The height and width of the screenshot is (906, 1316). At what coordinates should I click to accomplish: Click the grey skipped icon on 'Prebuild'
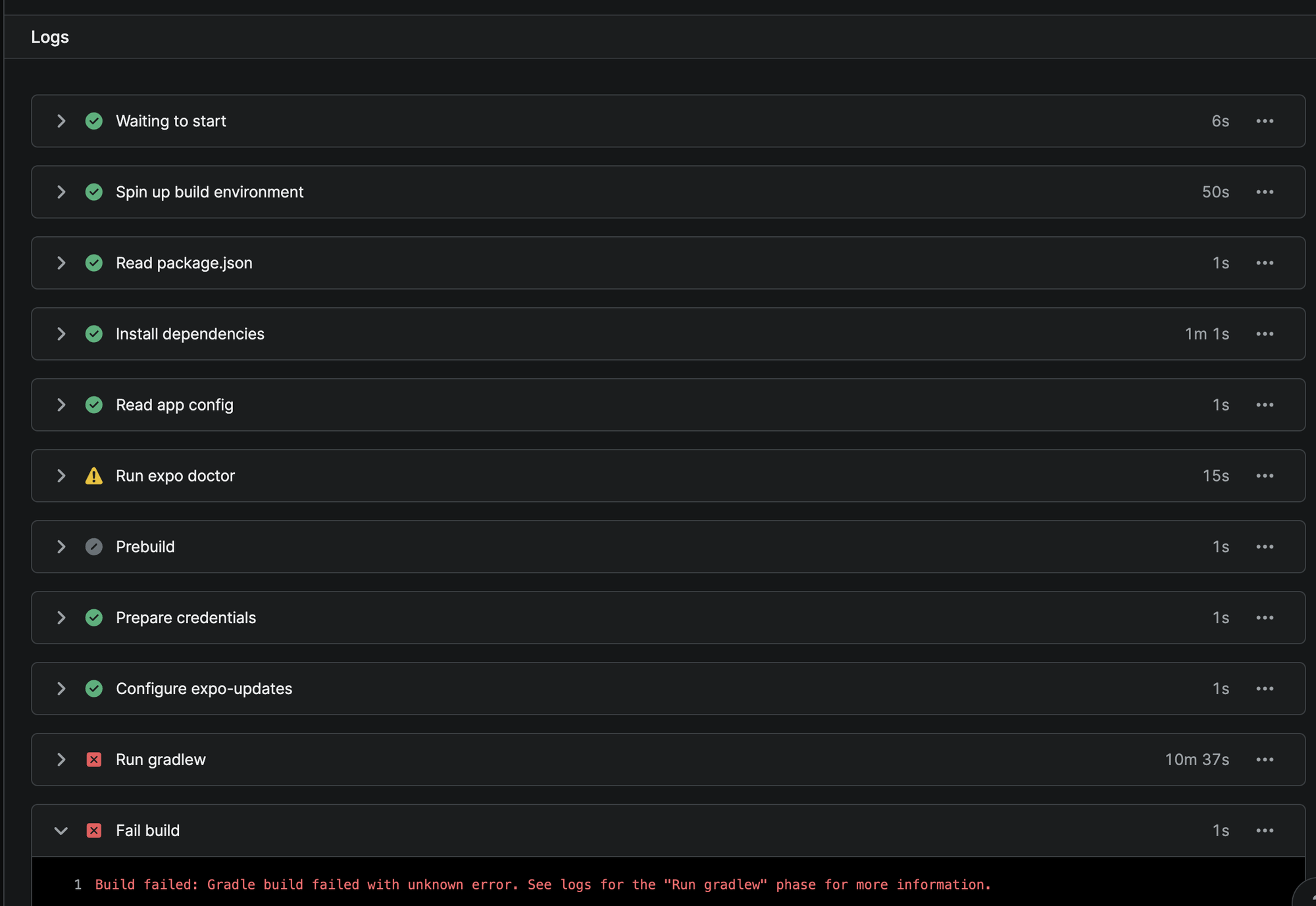[x=94, y=546]
